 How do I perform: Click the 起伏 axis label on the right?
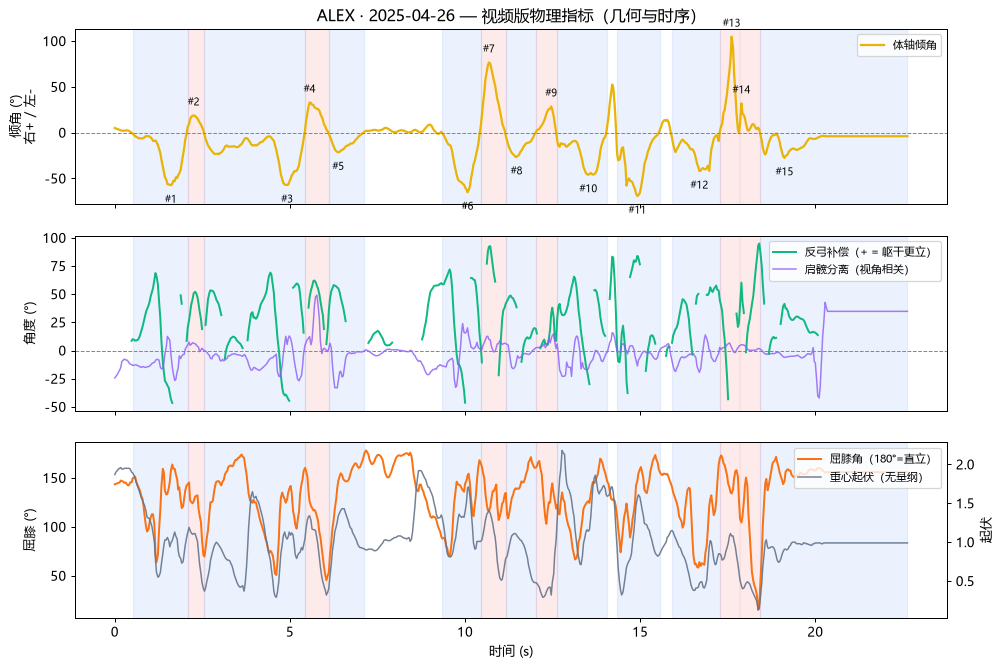(987, 530)
